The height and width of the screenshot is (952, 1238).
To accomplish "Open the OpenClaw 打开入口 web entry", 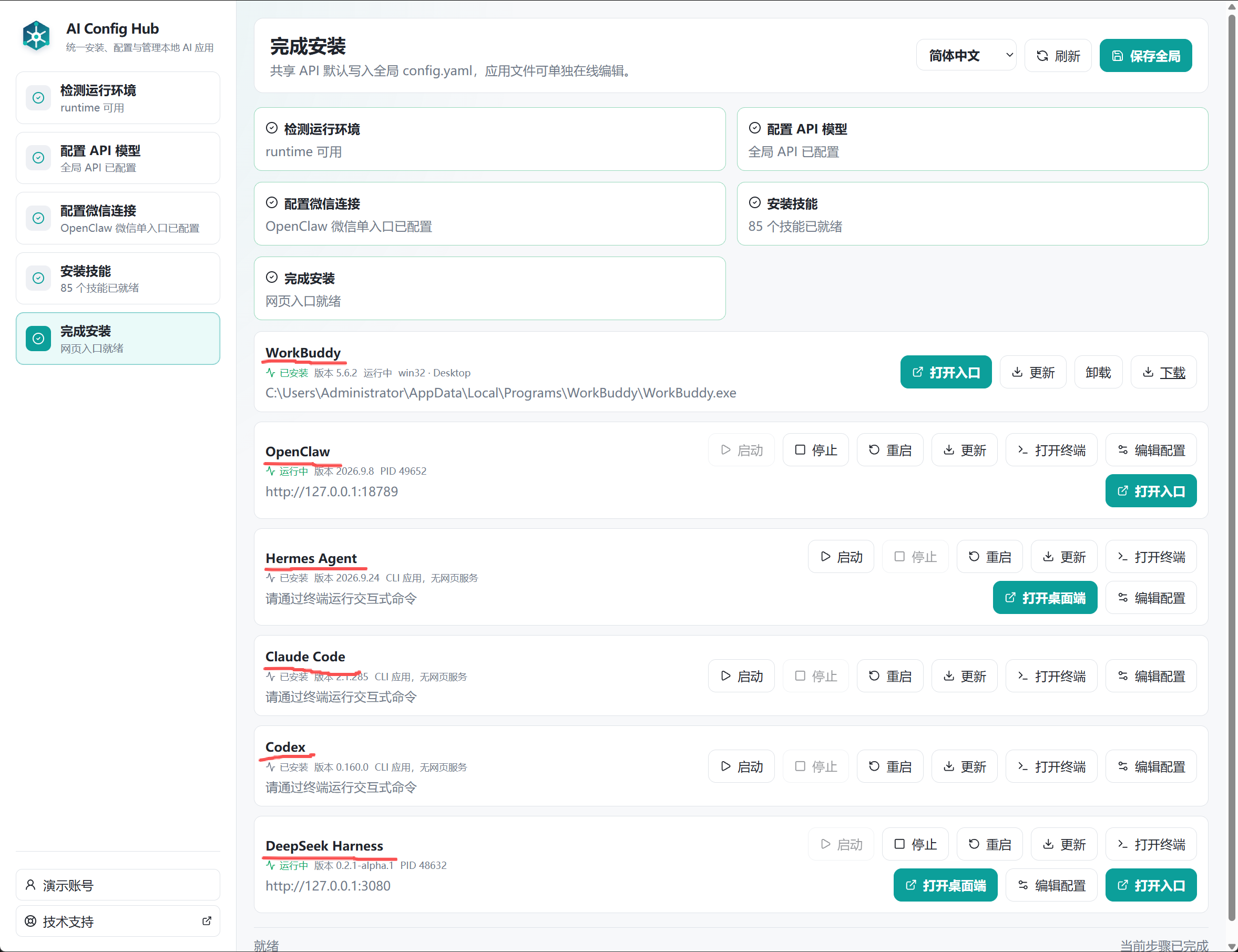I will click(x=1151, y=491).
